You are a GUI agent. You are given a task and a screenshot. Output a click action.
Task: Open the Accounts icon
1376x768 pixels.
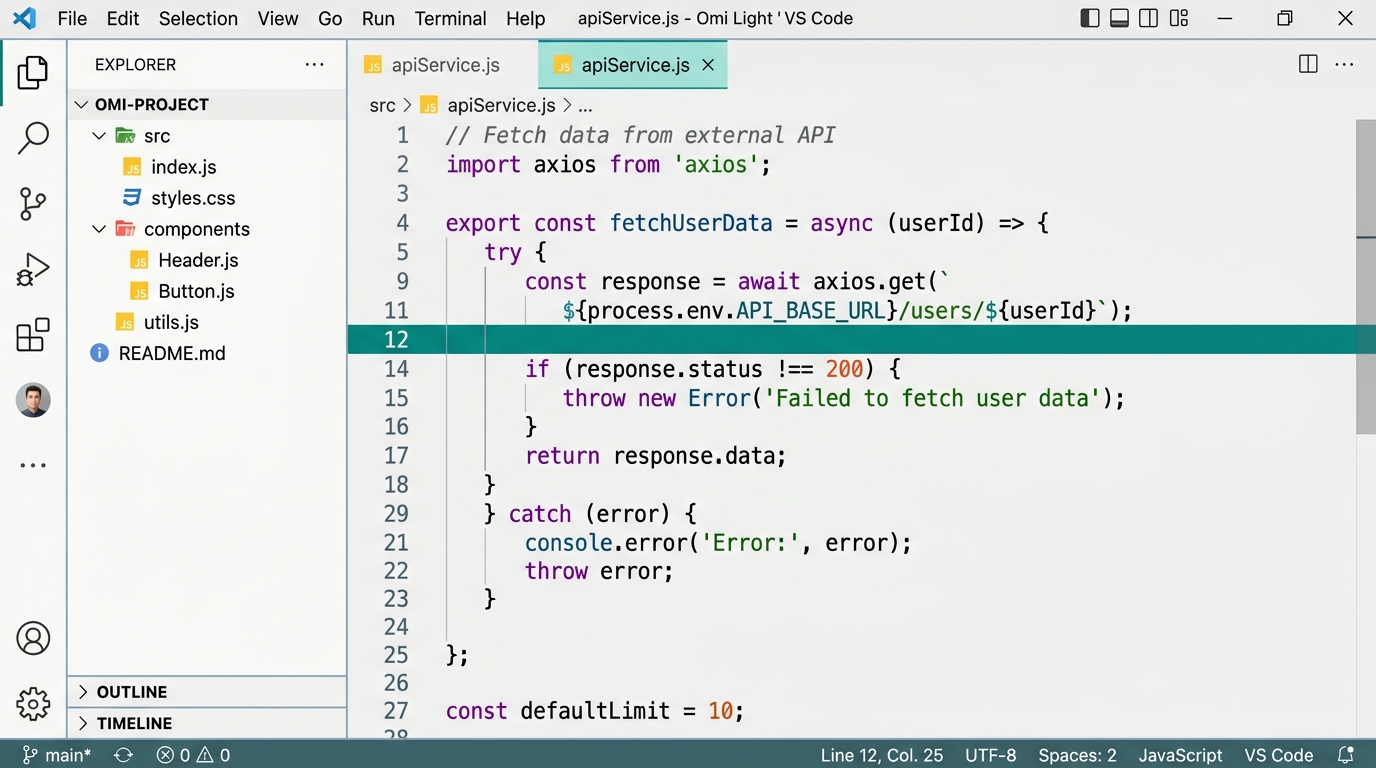33,638
